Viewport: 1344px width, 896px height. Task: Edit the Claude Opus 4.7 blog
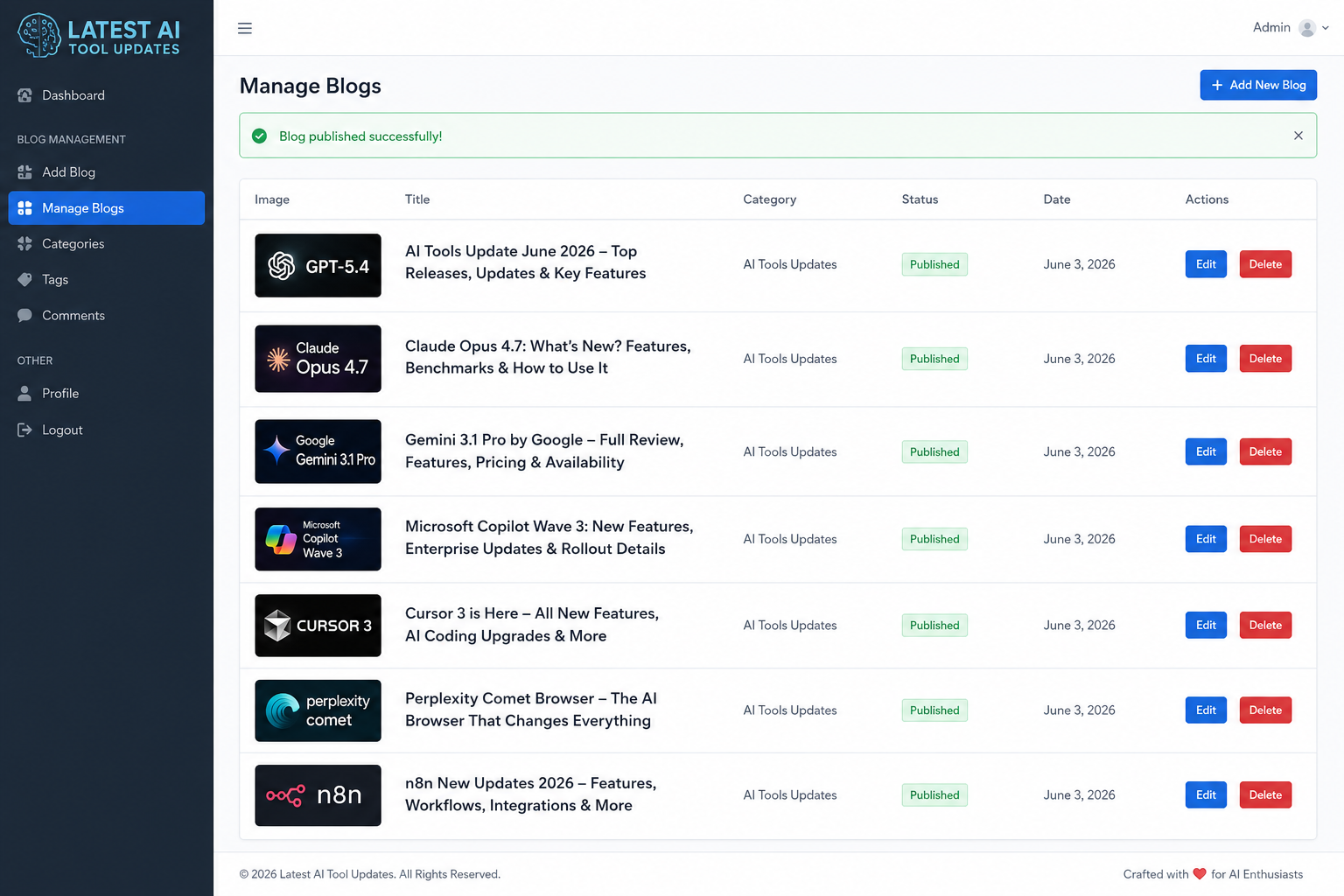(1206, 359)
